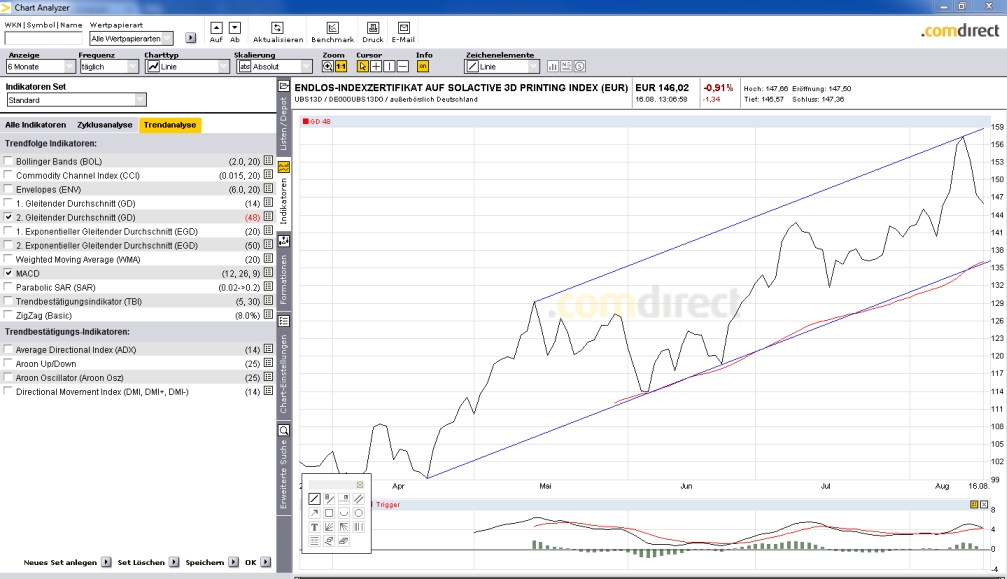Viewport: 1007px width, 579px height.
Task: Open the Chart-Einstellungen side panel
Action: pos(283,367)
